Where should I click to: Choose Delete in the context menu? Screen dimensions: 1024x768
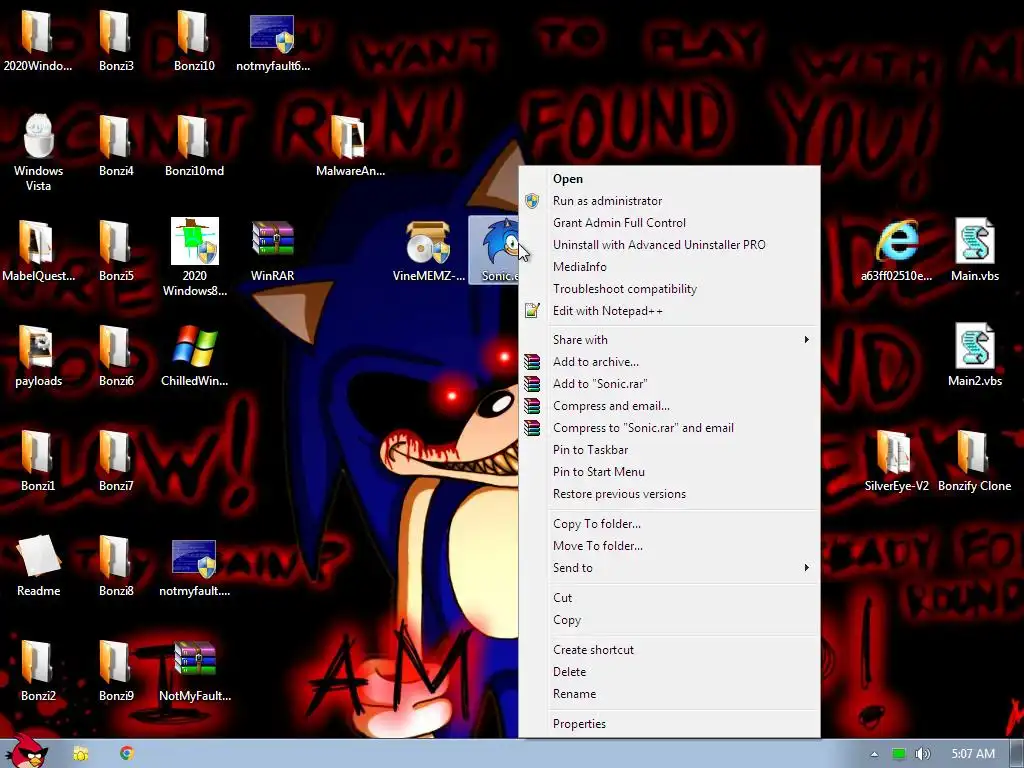pyautogui.click(x=669, y=672)
